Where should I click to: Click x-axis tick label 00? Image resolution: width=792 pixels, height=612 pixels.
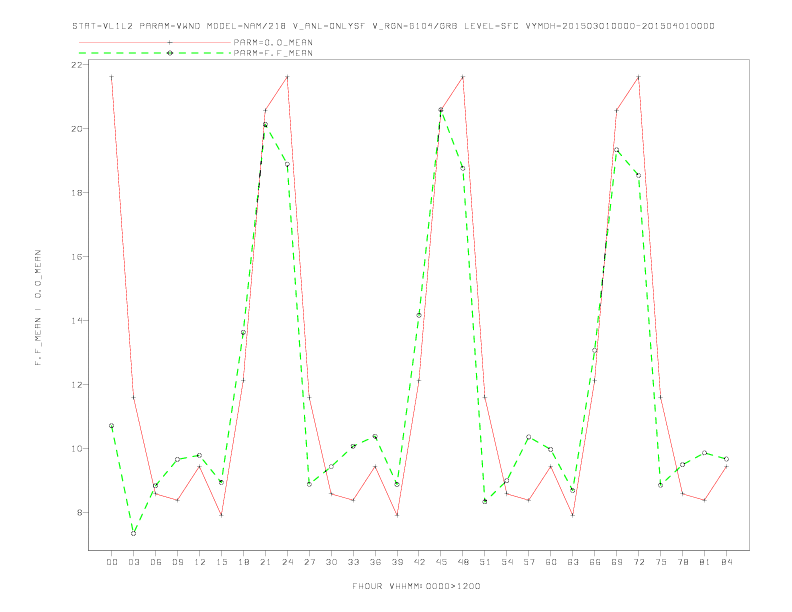[x=112, y=562]
